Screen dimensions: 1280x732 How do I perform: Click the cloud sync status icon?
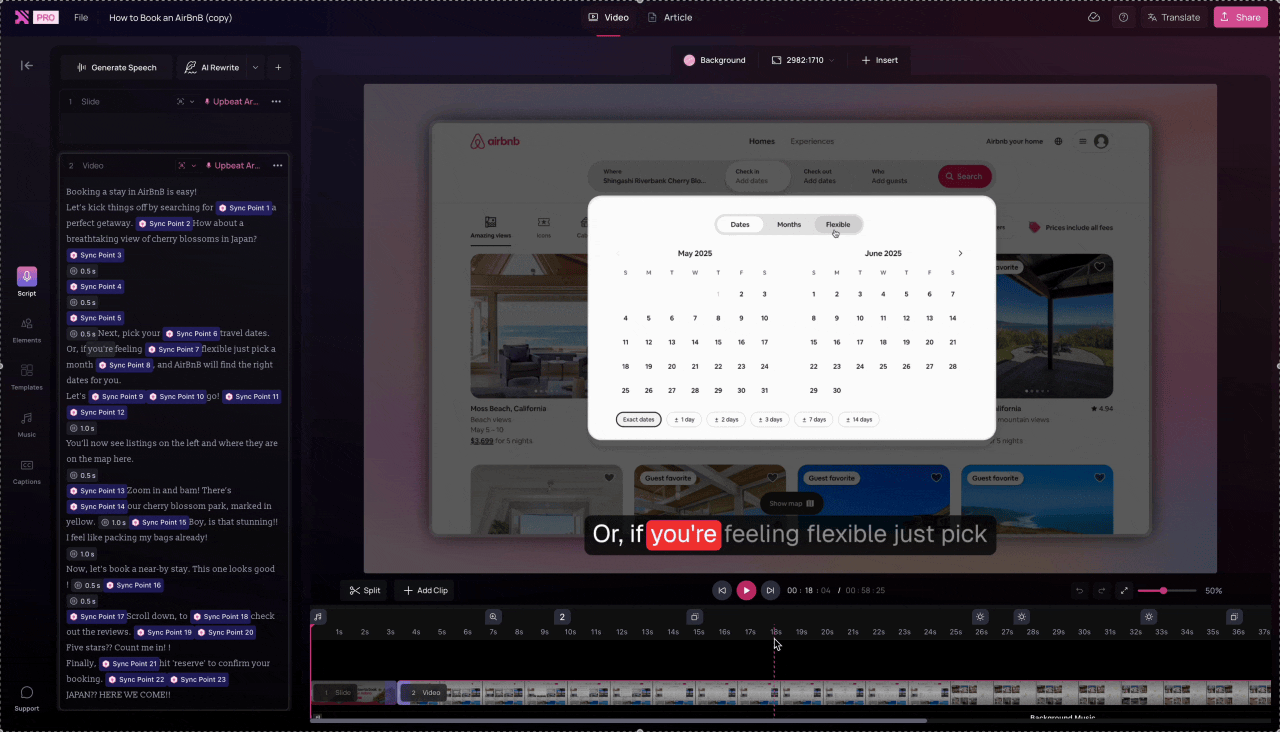point(1093,17)
